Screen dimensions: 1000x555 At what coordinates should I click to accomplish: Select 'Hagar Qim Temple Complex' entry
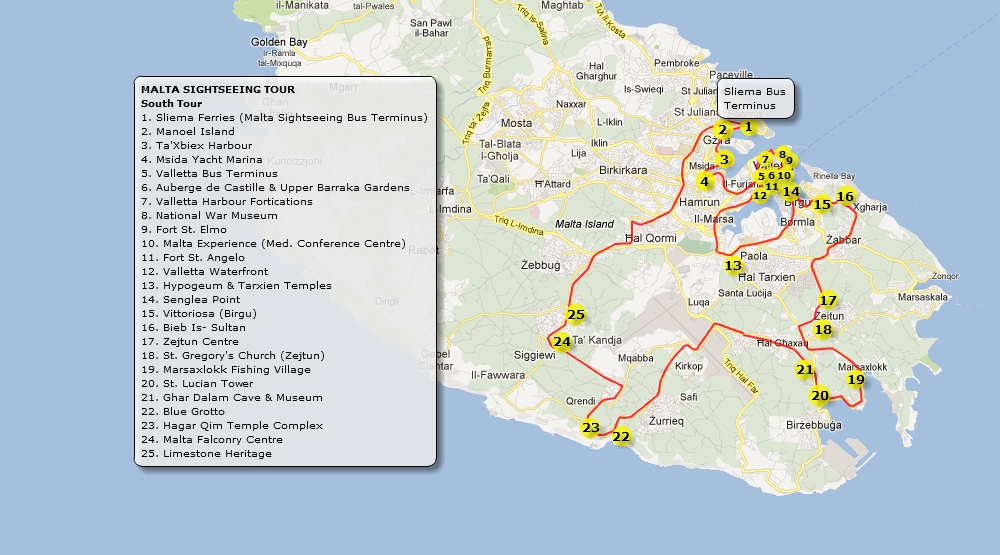point(232,426)
